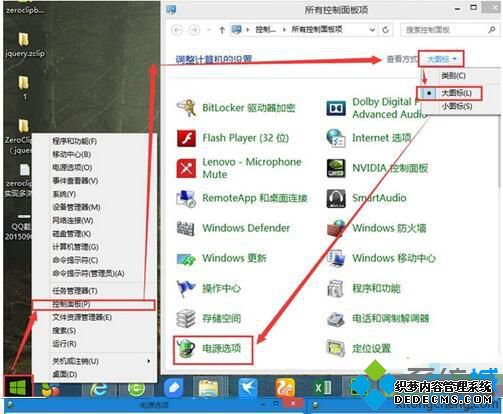Screen dimensions: 503x414
Task: Choose 桌面(D) in context menu
Action: pyautogui.click(x=65, y=374)
